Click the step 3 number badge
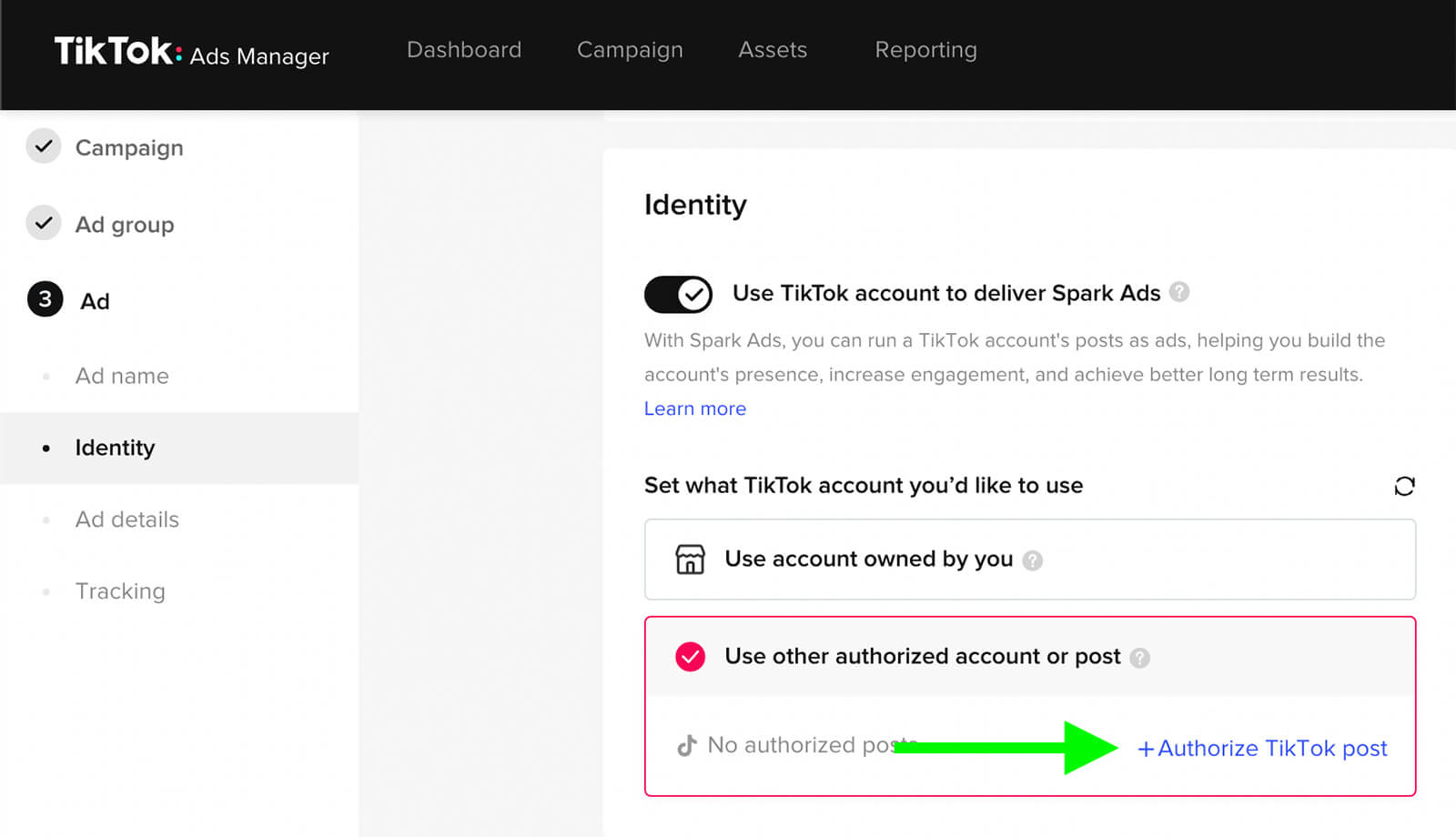The image size is (1456, 837). click(x=45, y=299)
